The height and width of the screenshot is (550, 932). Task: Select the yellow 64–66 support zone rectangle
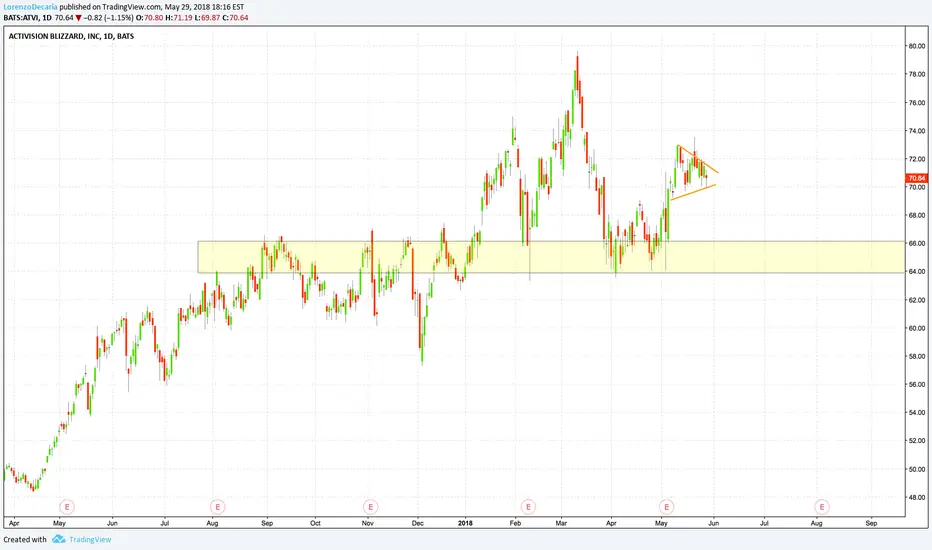[x=551, y=257]
